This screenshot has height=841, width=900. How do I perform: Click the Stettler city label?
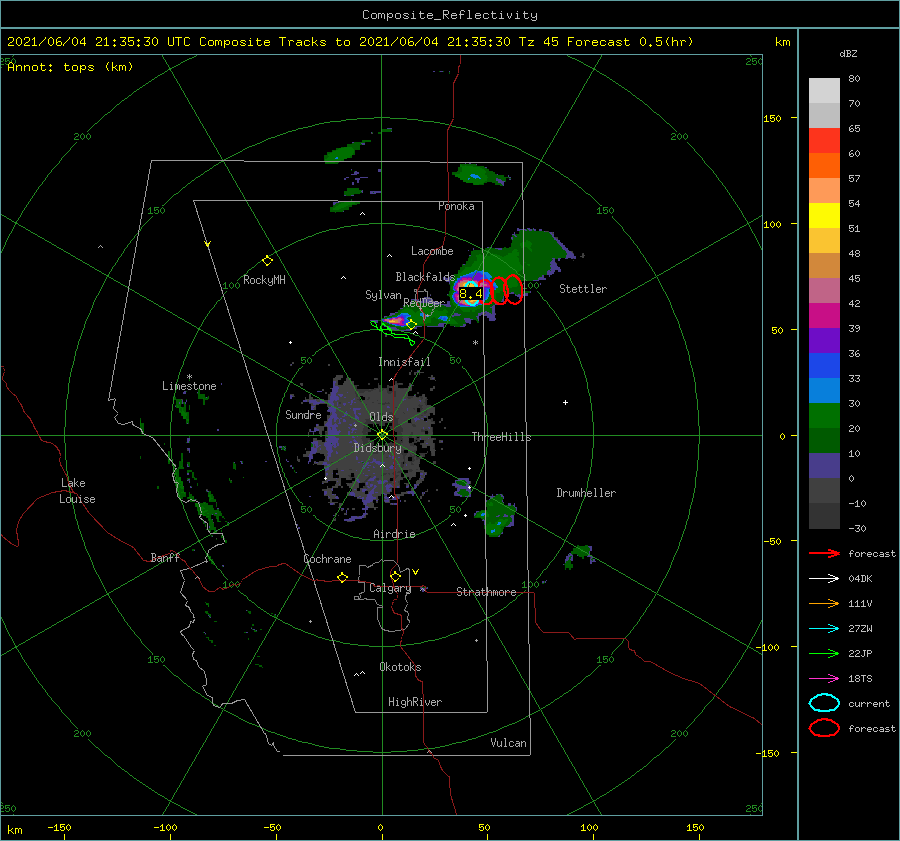click(583, 289)
